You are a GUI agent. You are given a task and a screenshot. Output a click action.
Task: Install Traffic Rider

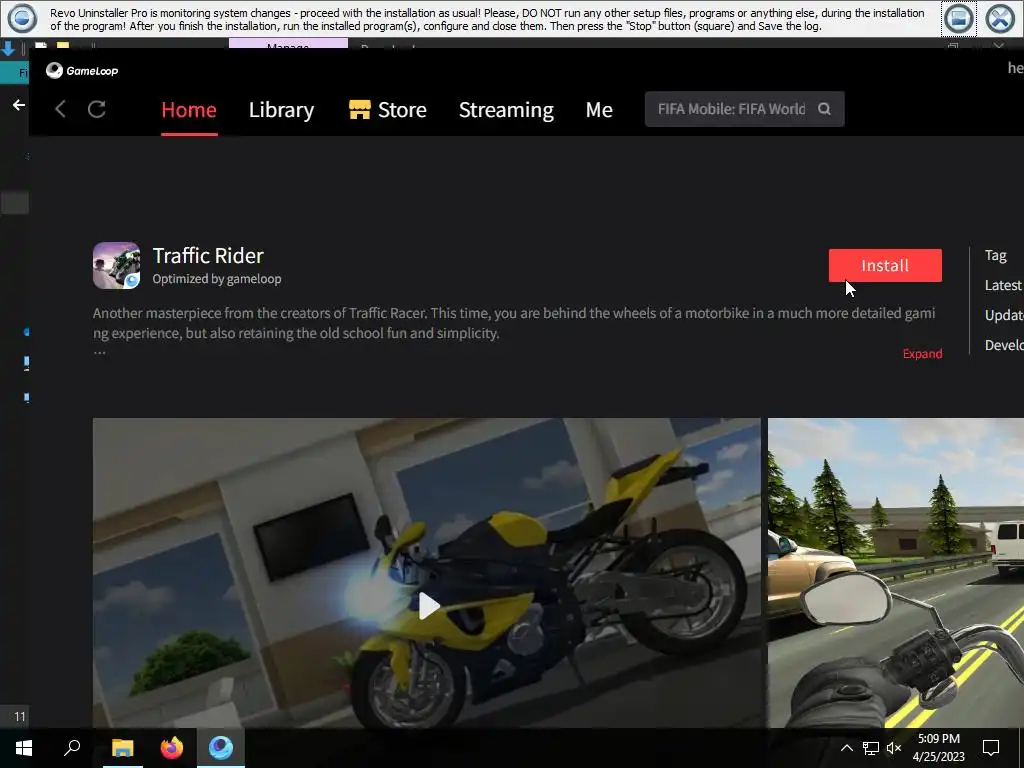coord(885,265)
